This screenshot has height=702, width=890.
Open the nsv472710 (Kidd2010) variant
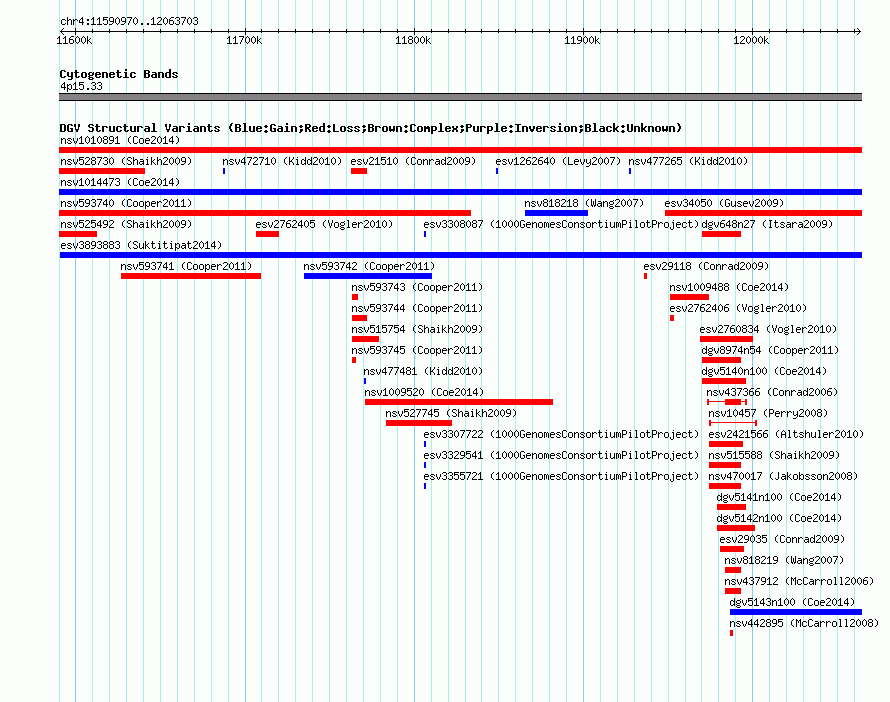[282, 161]
